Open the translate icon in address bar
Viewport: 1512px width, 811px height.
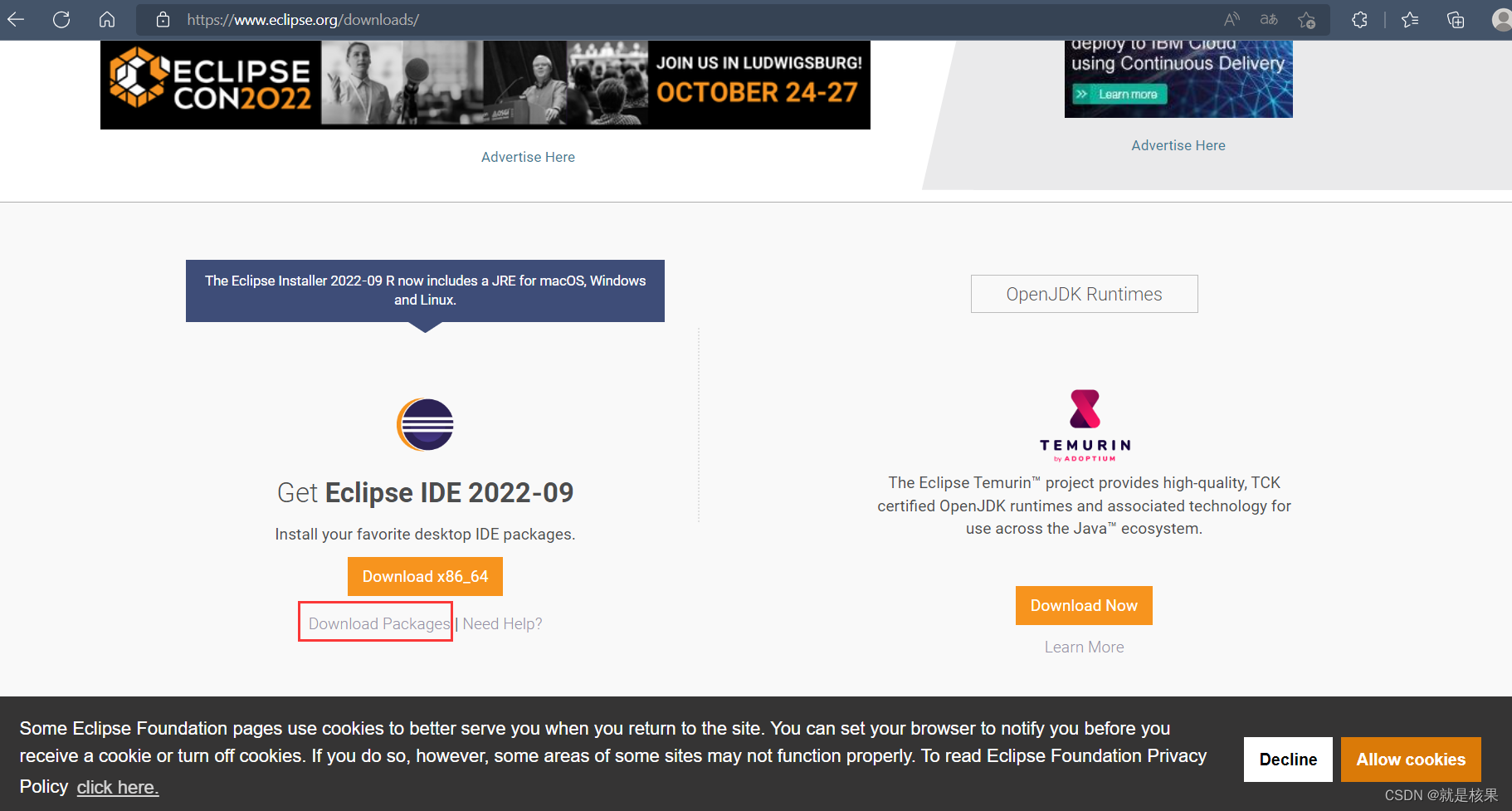pos(1269,19)
